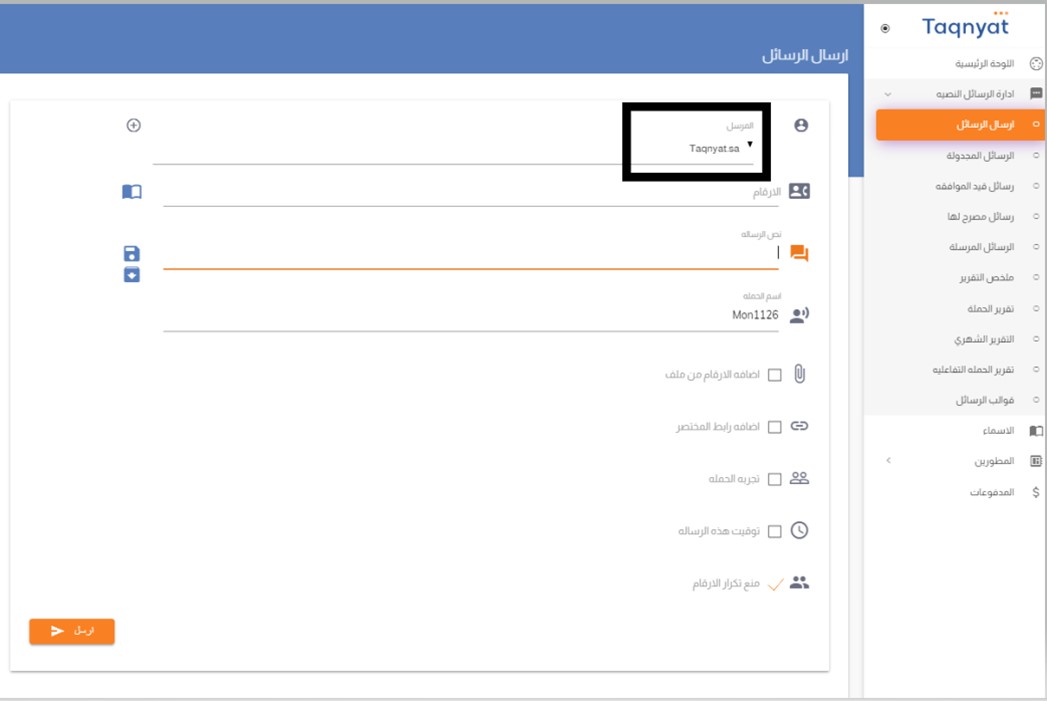
Task: Open قوالب الرسائل message templates
Action: [985, 400]
